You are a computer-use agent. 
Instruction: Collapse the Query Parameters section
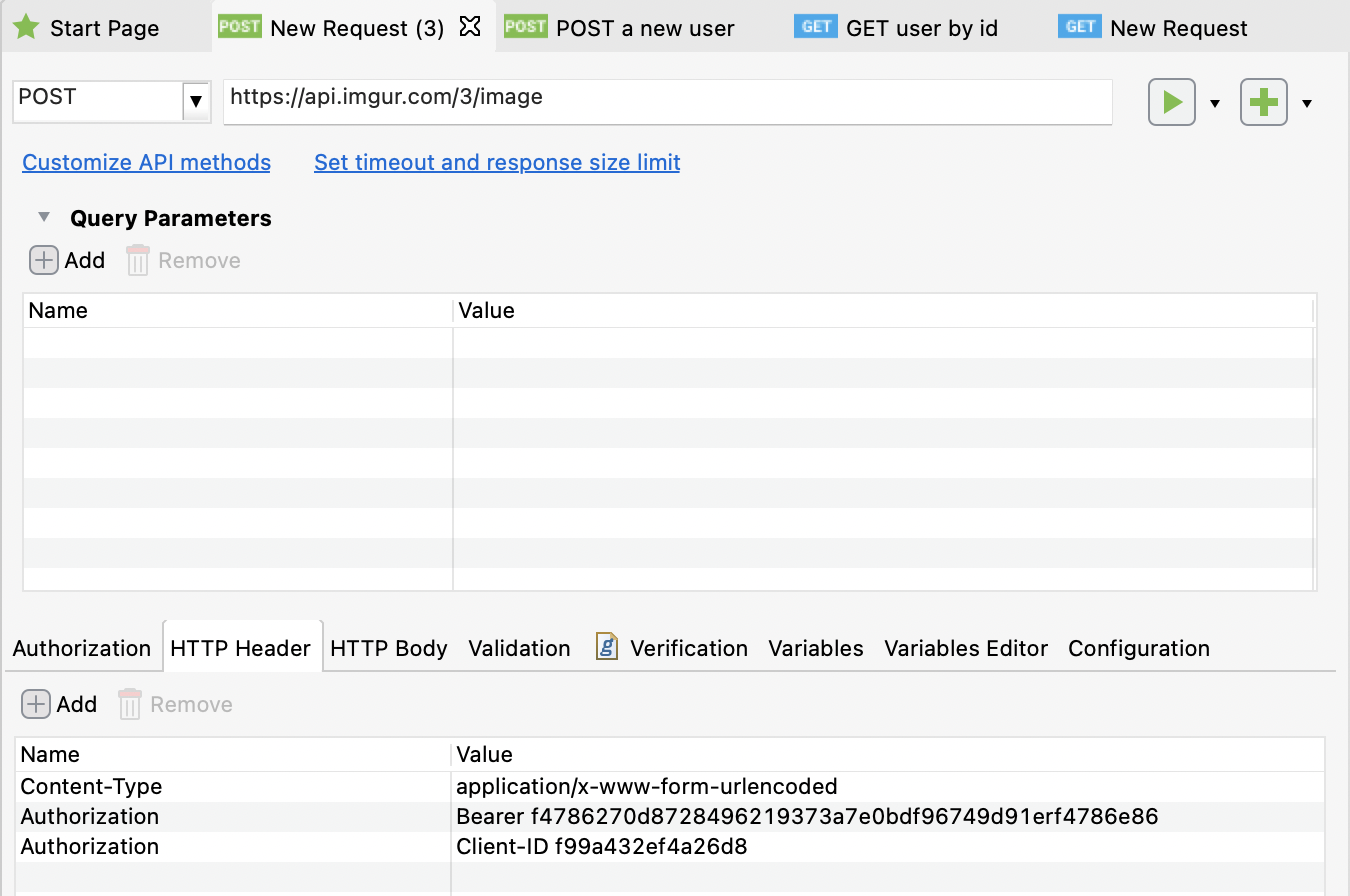(43, 216)
